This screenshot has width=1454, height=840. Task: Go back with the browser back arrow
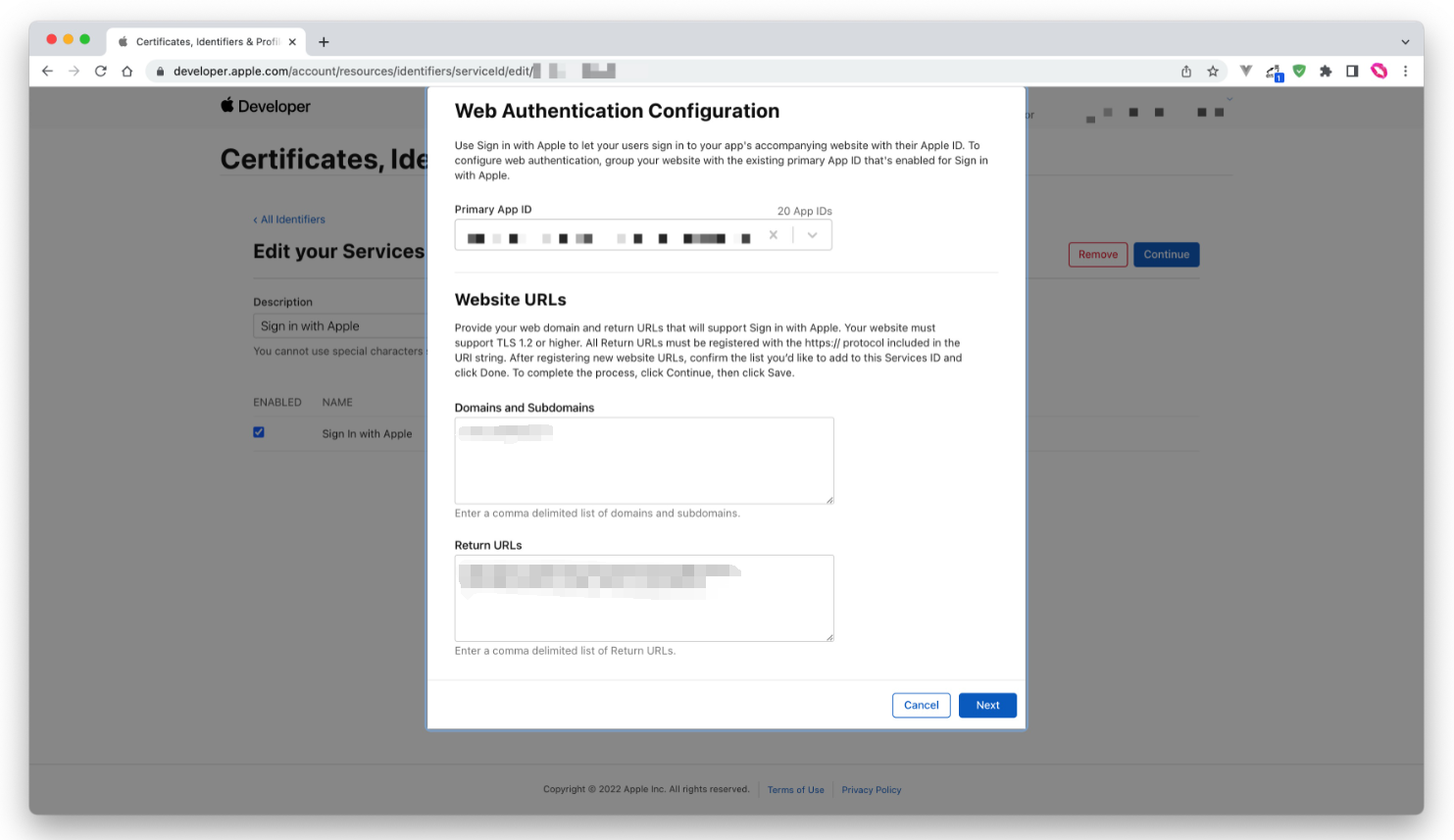[x=47, y=71]
